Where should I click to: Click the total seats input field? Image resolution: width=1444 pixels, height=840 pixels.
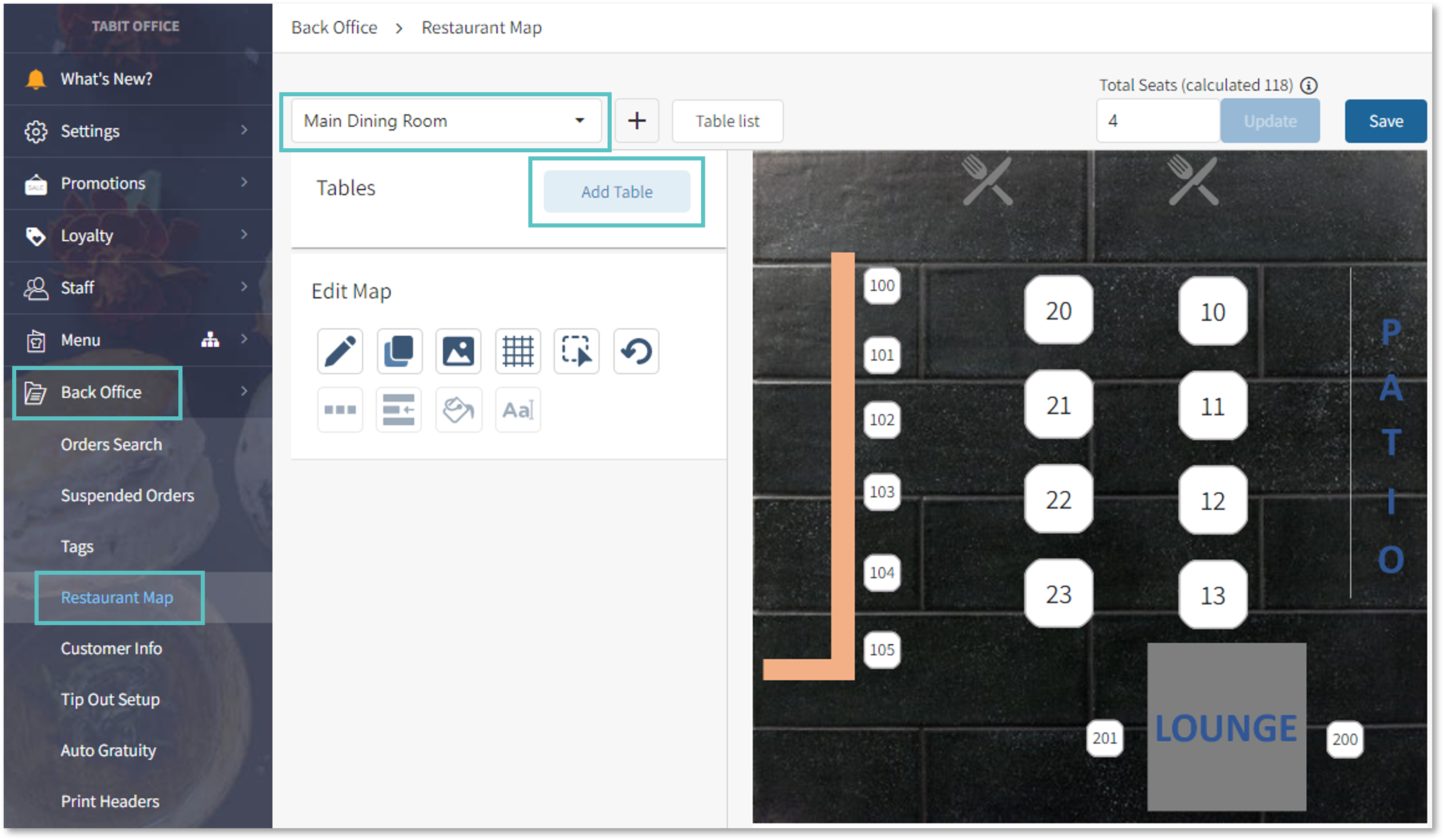tap(1157, 121)
